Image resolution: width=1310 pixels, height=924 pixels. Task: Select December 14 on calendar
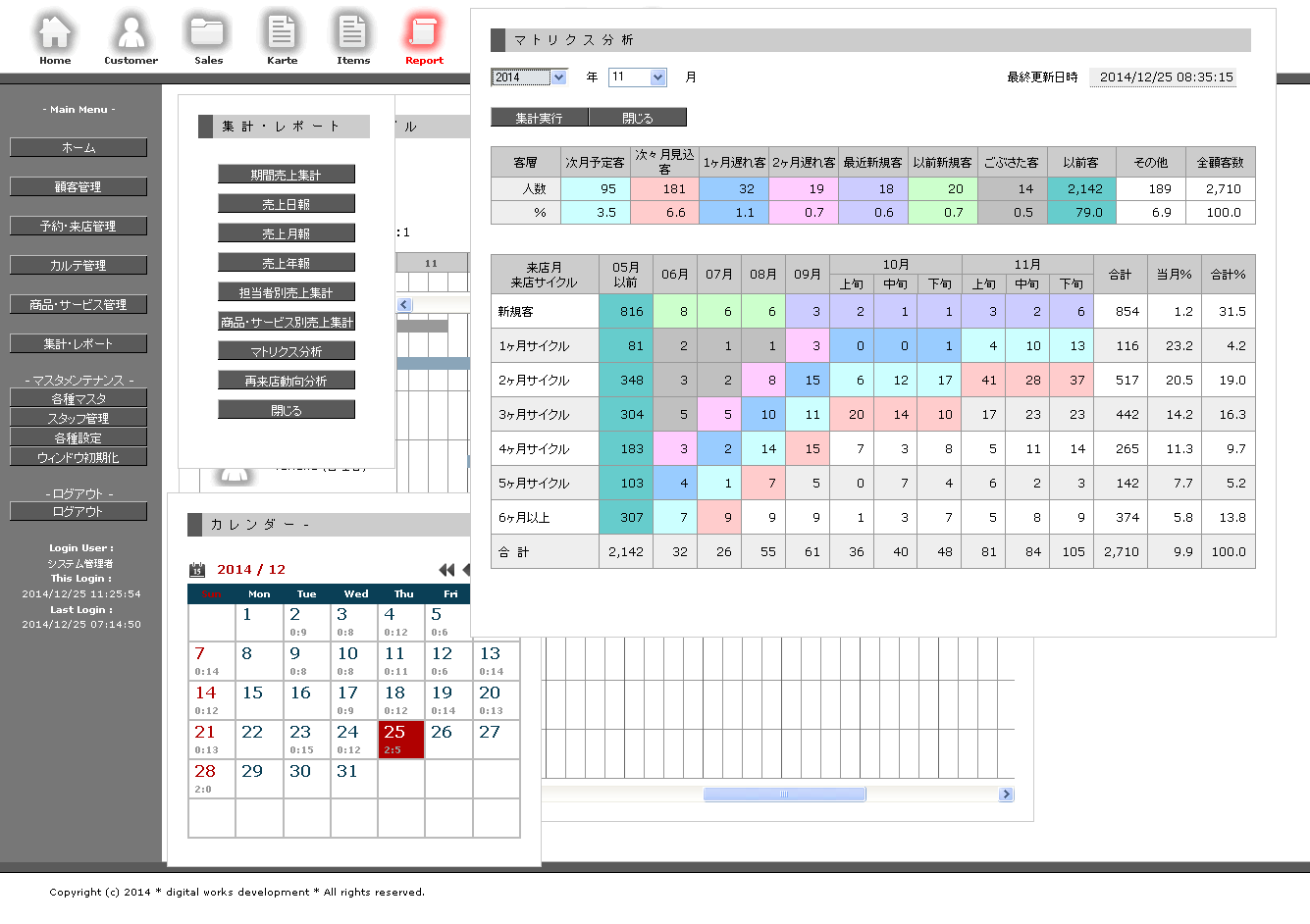click(211, 700)
